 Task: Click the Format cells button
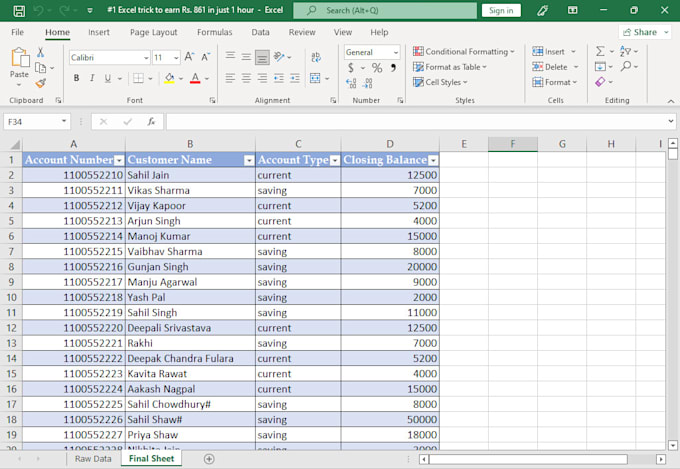tap(555, 82)
